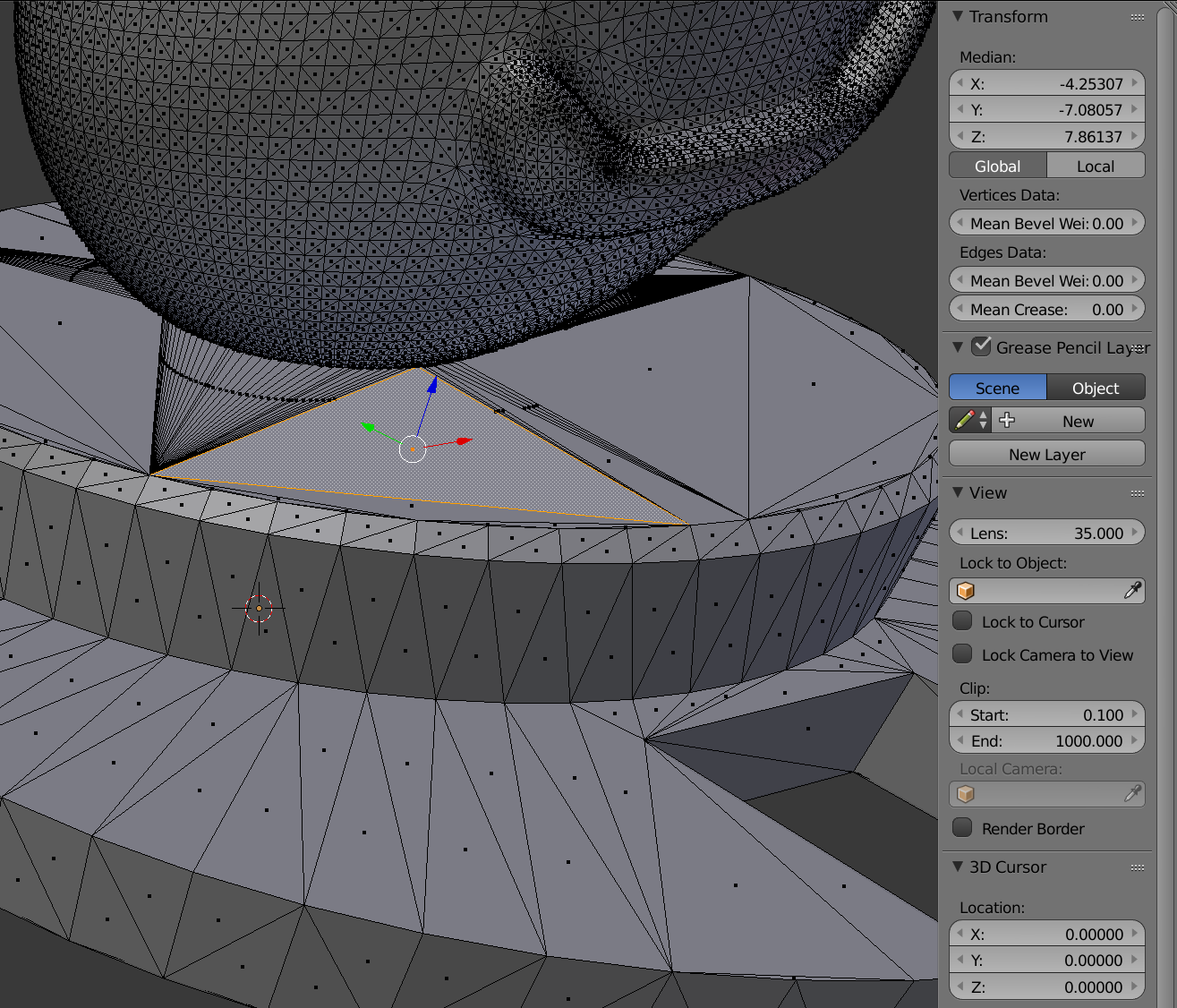Click the plus icon next to New

[1006, 420]
